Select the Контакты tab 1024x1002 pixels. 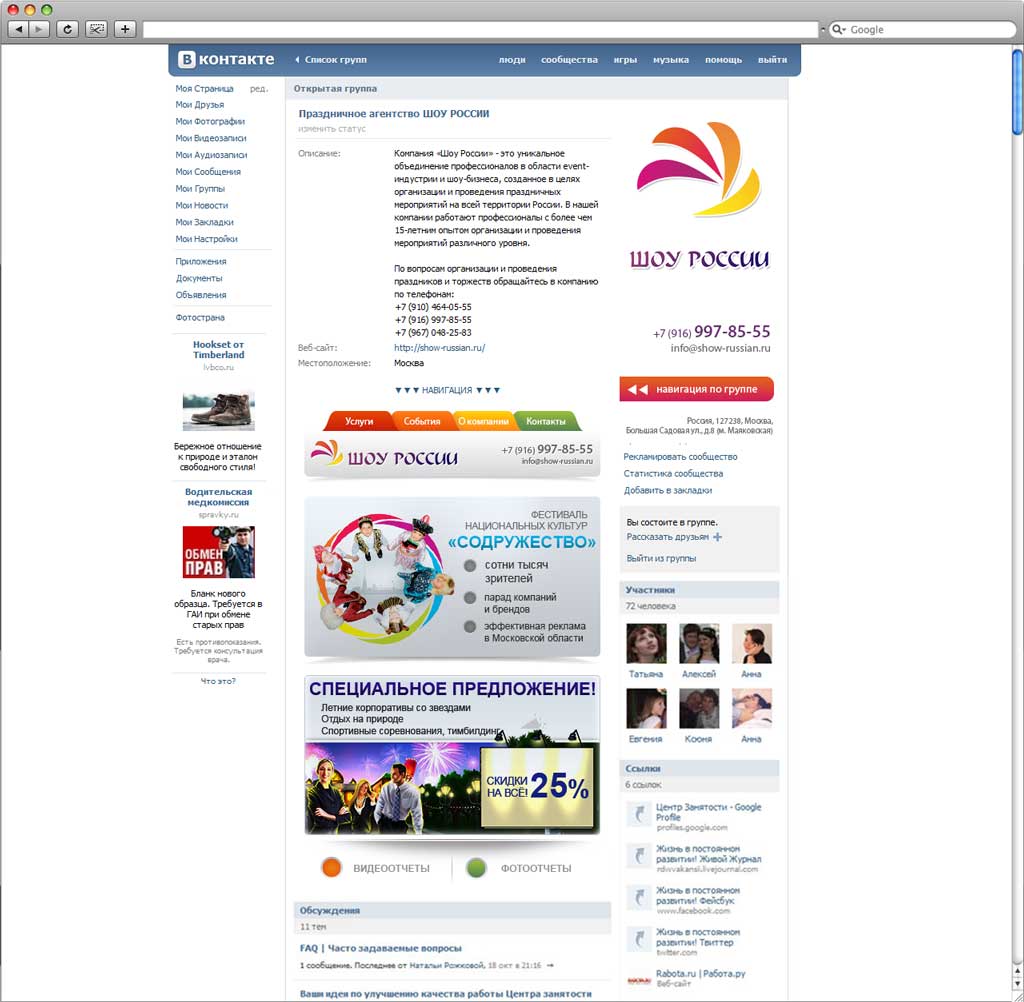click(x=546, y=421)
